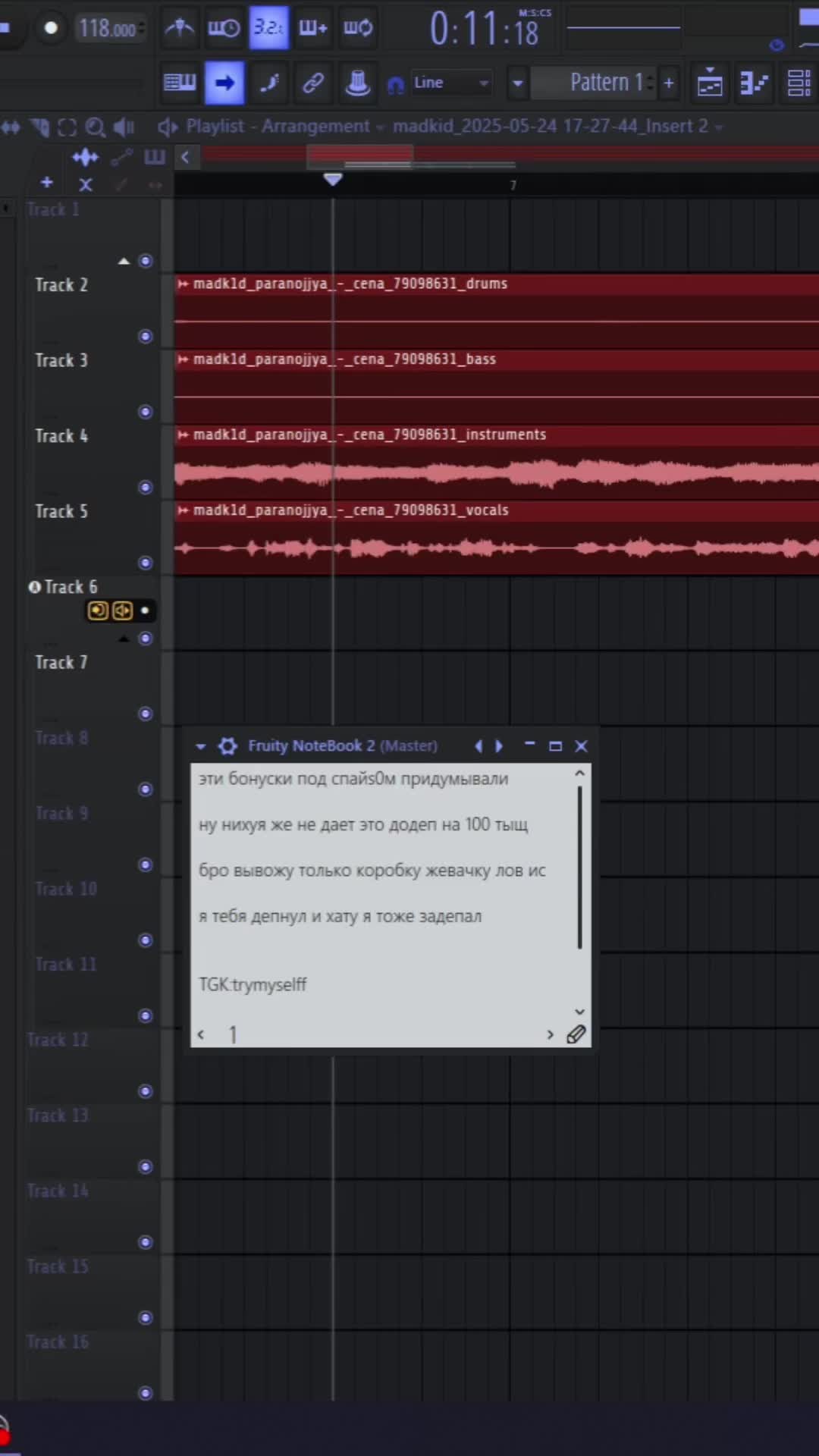Viewport: 819px width, 1456px height.
Task: Click the record button in transport
Action: point(51,28)
